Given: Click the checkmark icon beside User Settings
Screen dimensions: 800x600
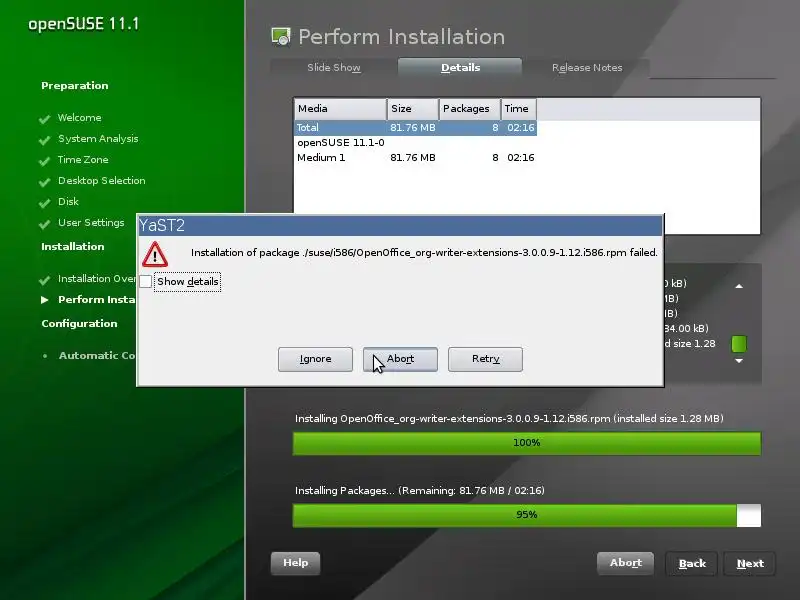Looking at the screenshot, I should 44,223.
